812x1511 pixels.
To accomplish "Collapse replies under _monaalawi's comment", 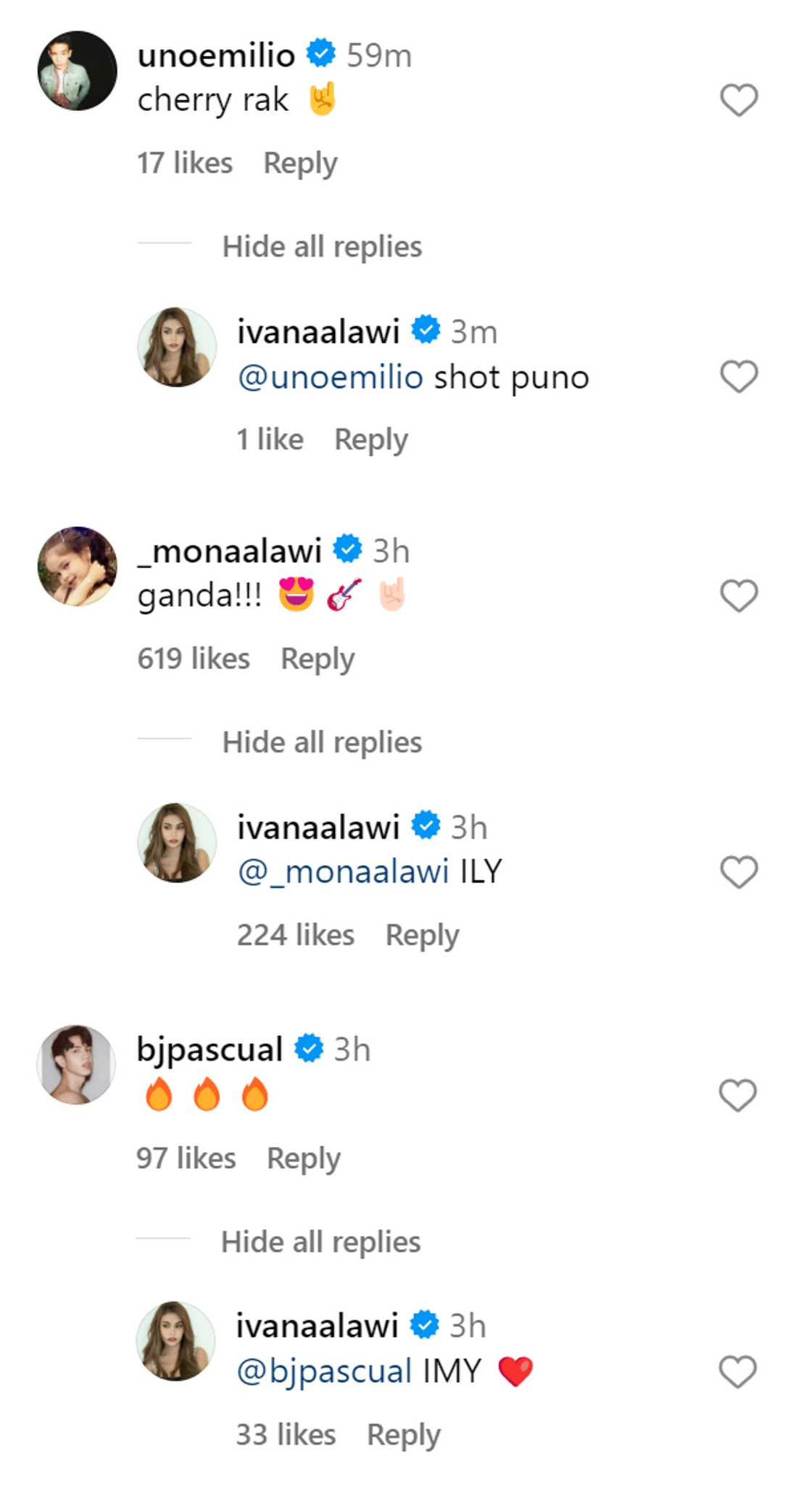I will tap(322, 742).
